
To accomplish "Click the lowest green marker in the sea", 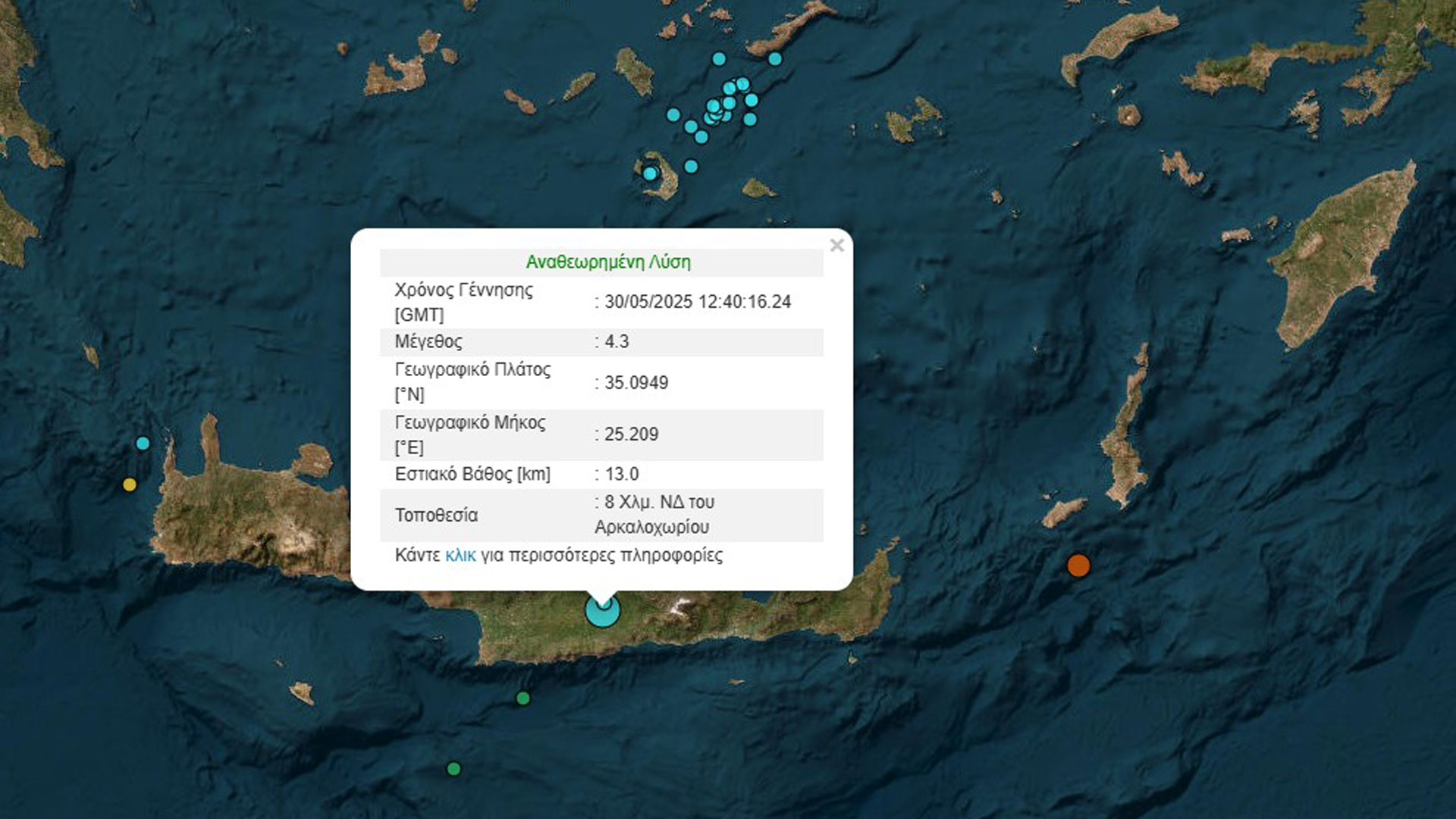I will click(x=453, y=769).
